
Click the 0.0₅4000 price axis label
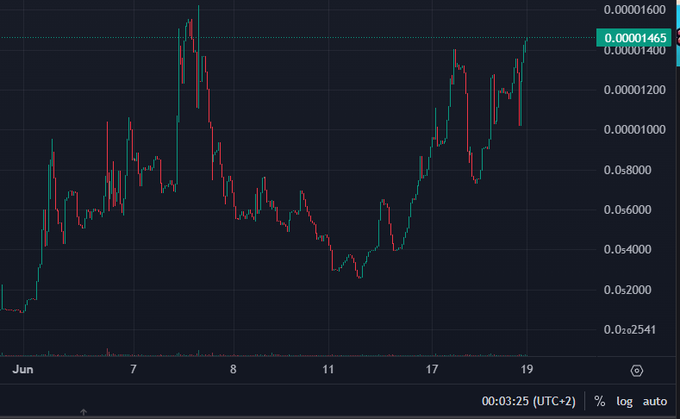click(x=628, y=250)
